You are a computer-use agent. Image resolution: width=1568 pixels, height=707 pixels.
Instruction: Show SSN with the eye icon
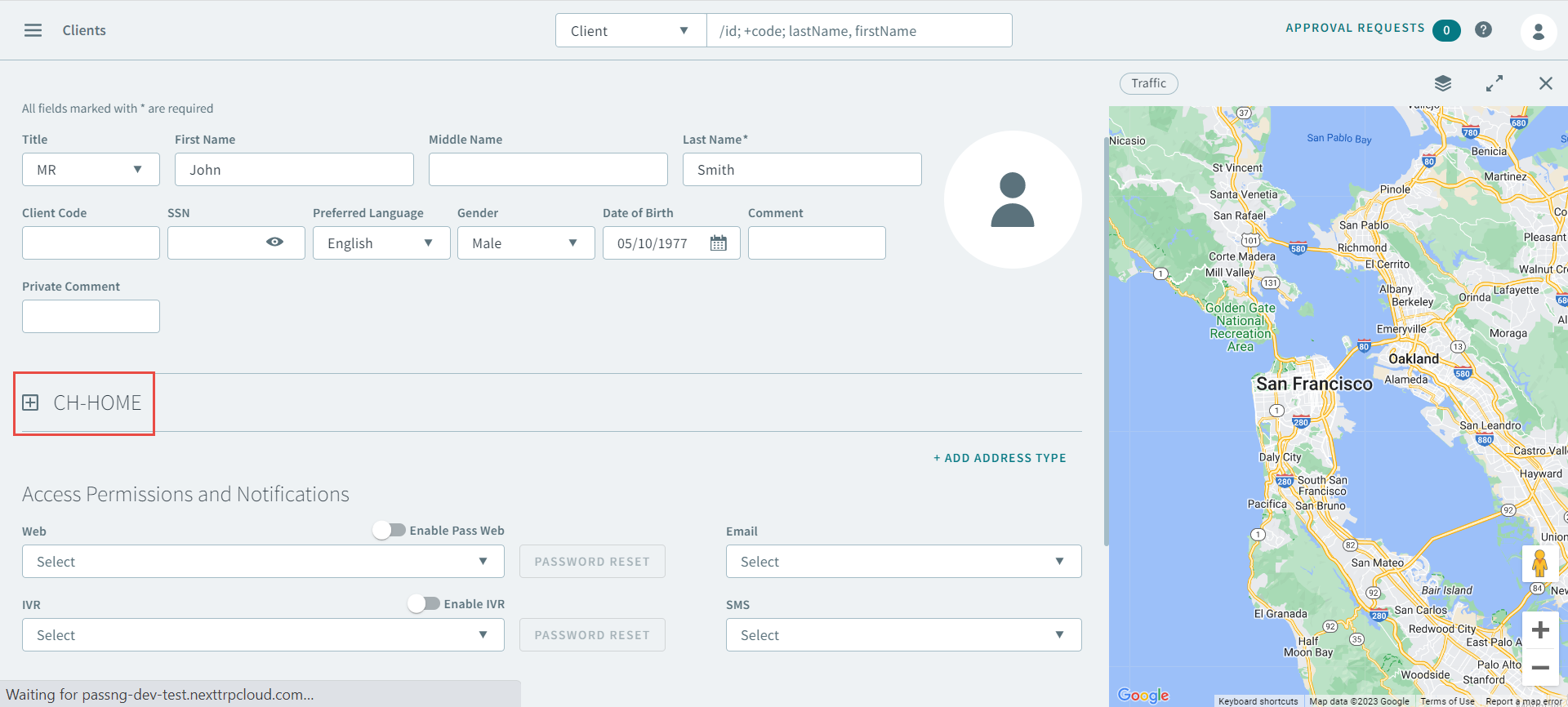point(274,242)
